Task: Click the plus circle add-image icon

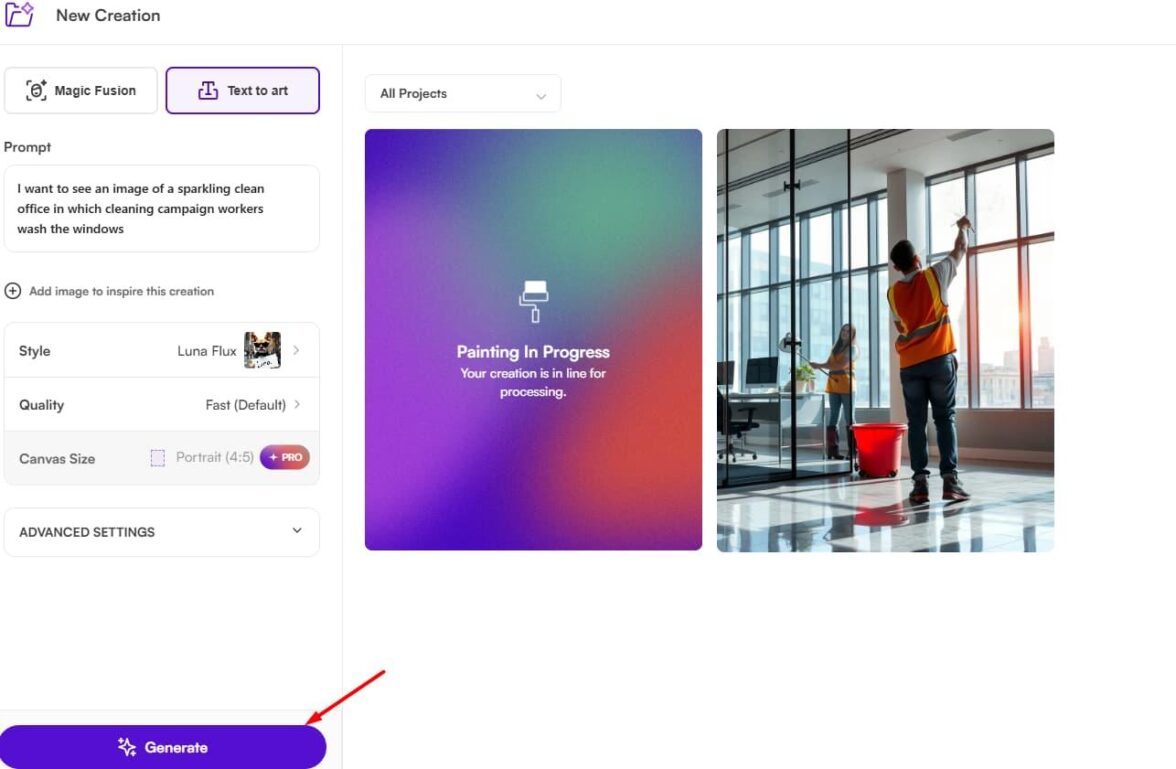Action: [x=13, y=291]
